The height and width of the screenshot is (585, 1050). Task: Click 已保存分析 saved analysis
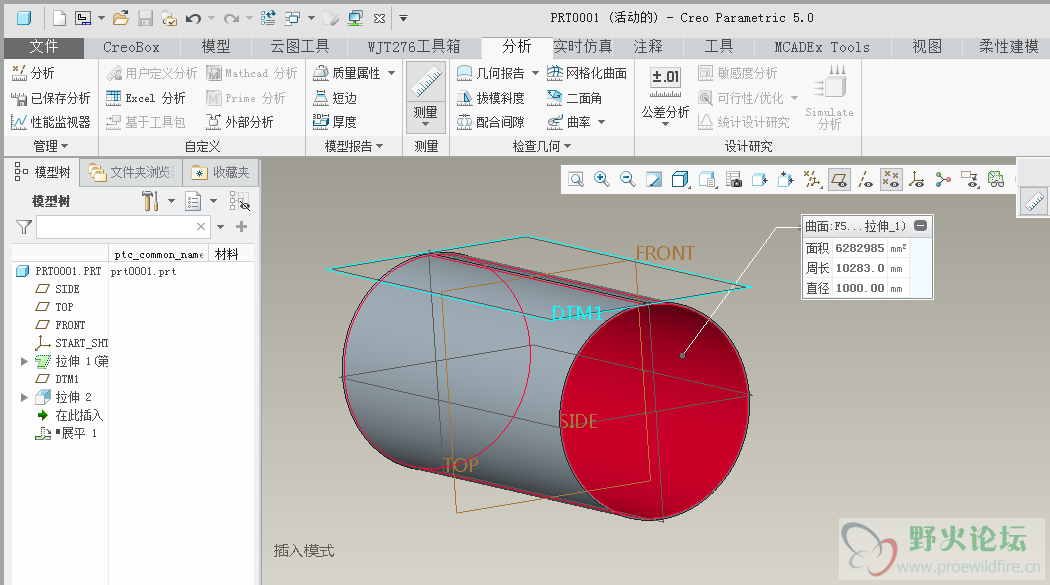(x=51, y=98)
